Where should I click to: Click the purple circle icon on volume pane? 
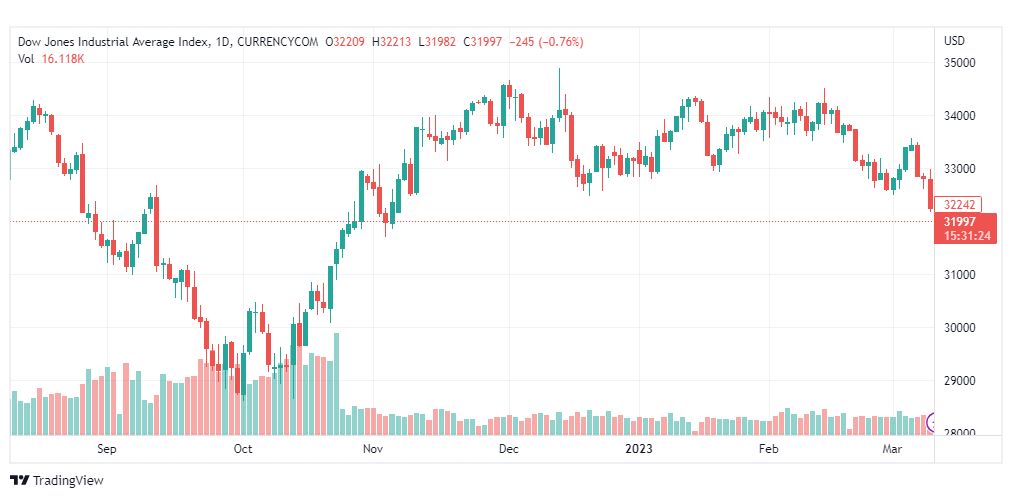tap(934, 423)
